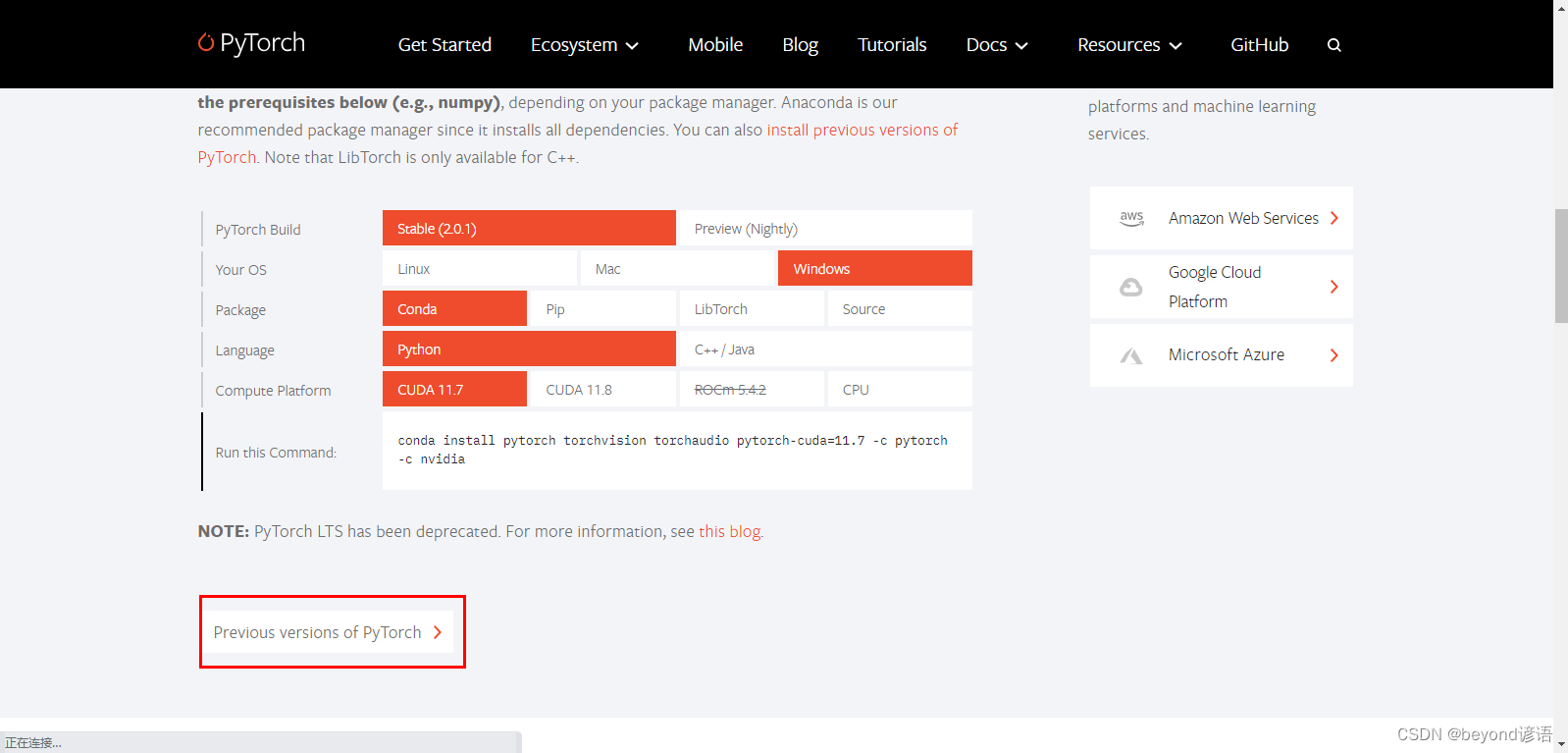Image resolution: width=1568 pixels, height=753 pixels.
Task: Go to the Mobile page
Action: 715,45
